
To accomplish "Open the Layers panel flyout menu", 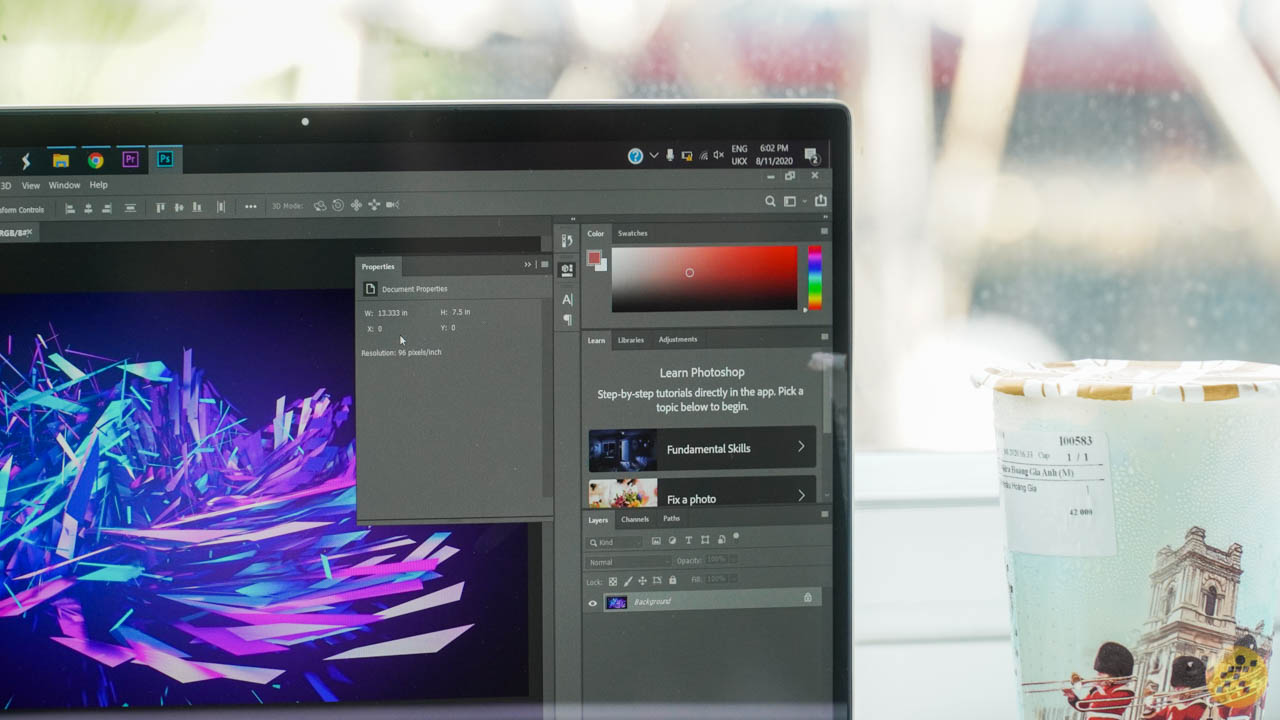I will (x=825, y=514).
